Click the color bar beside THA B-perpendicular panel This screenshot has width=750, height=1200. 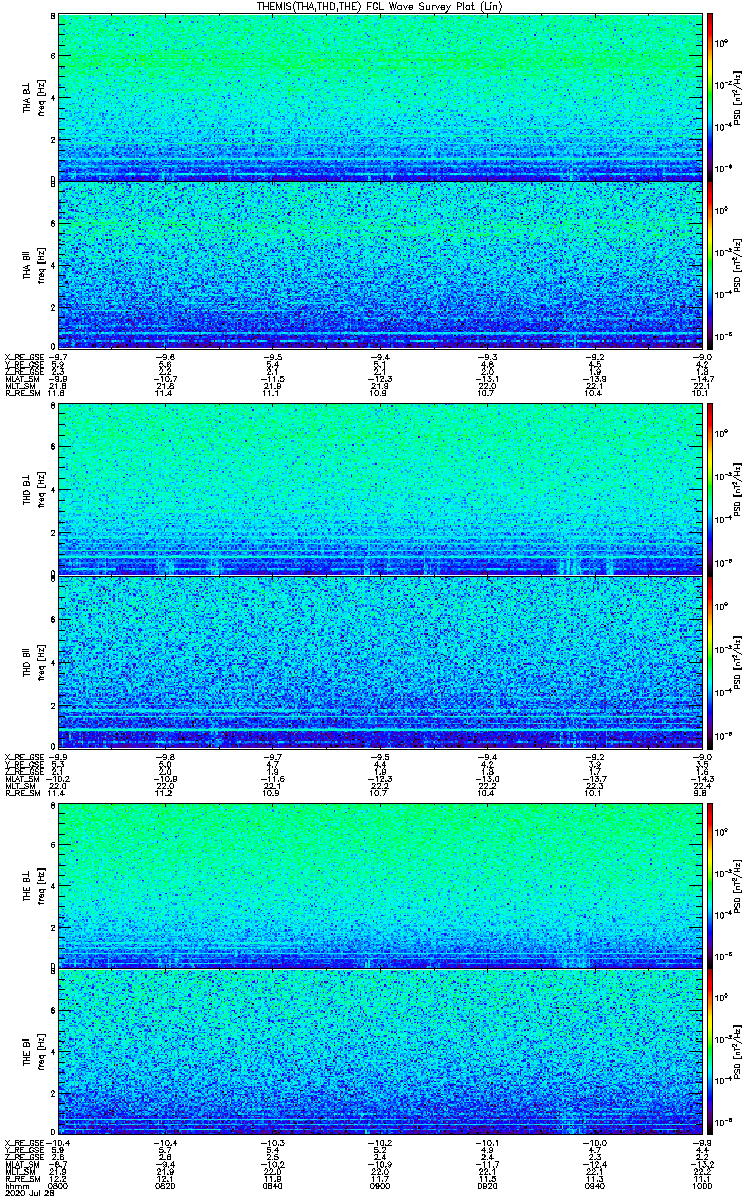click(711, 97)
